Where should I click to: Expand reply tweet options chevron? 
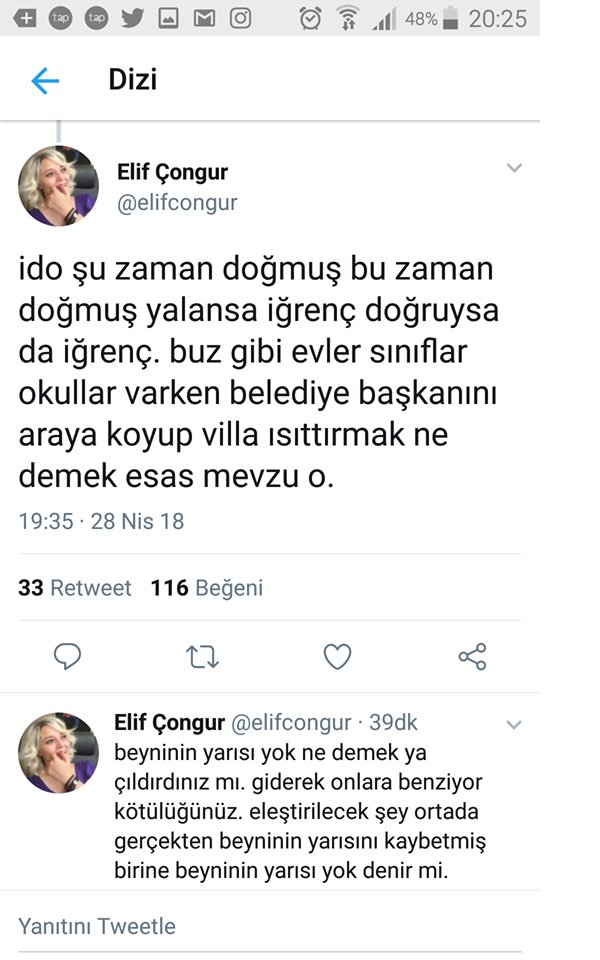coord(514,724)
